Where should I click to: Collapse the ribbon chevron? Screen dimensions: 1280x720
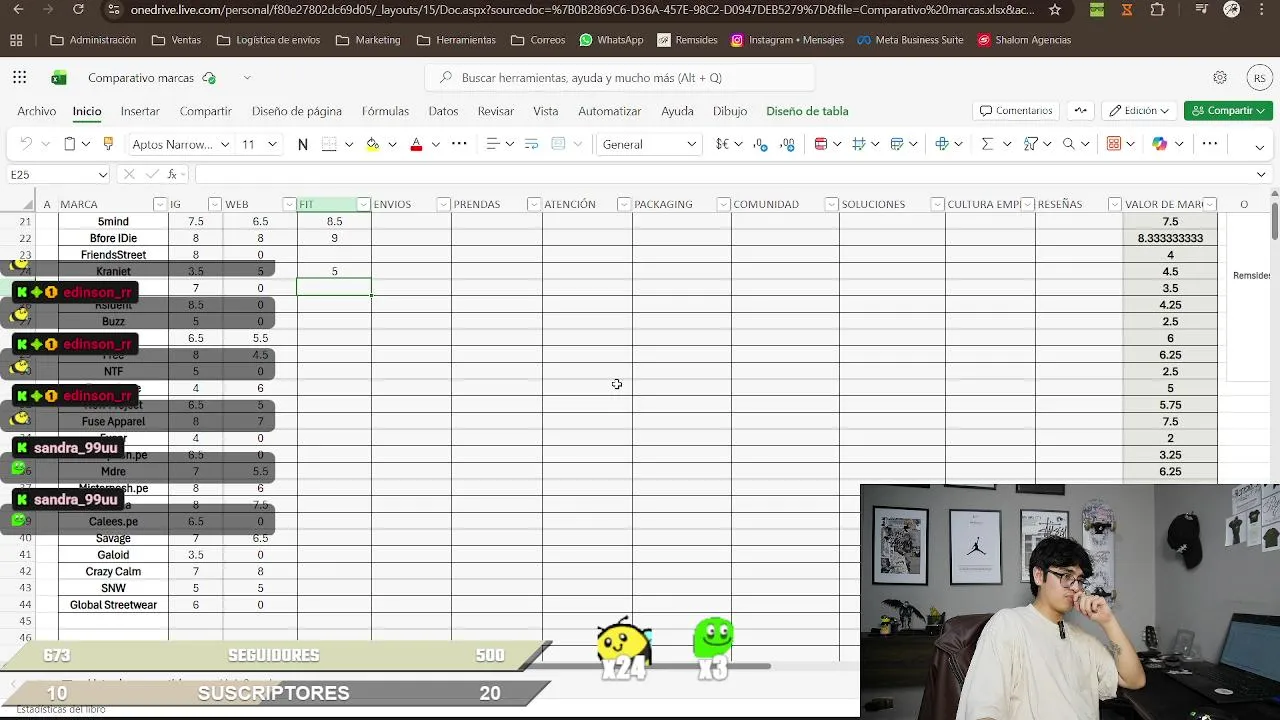[1259, 147]
